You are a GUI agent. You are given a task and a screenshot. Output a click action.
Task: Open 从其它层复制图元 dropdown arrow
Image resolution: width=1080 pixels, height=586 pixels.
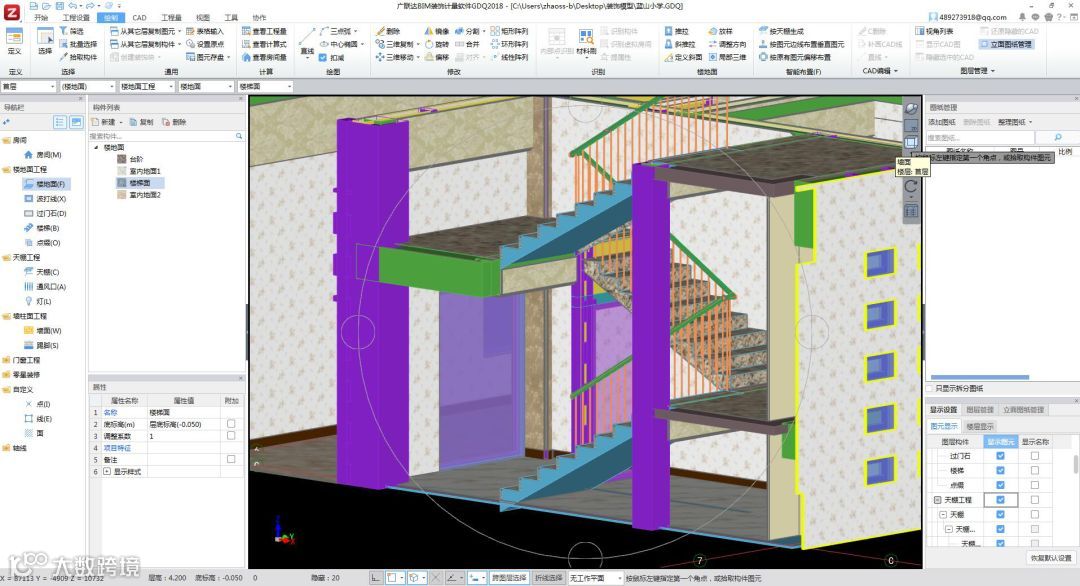180,32
